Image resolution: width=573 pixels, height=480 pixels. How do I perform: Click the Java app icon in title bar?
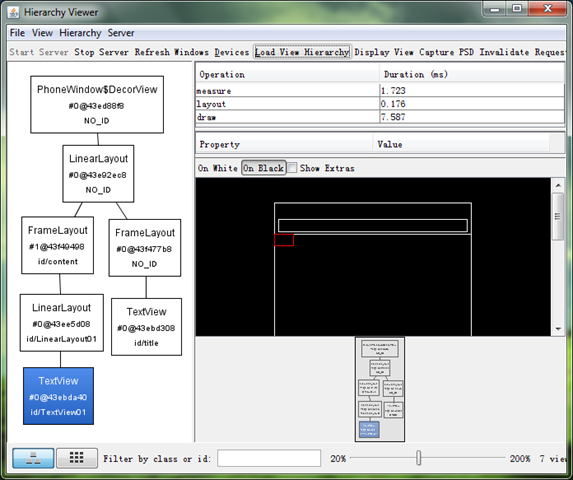(14, 12)
